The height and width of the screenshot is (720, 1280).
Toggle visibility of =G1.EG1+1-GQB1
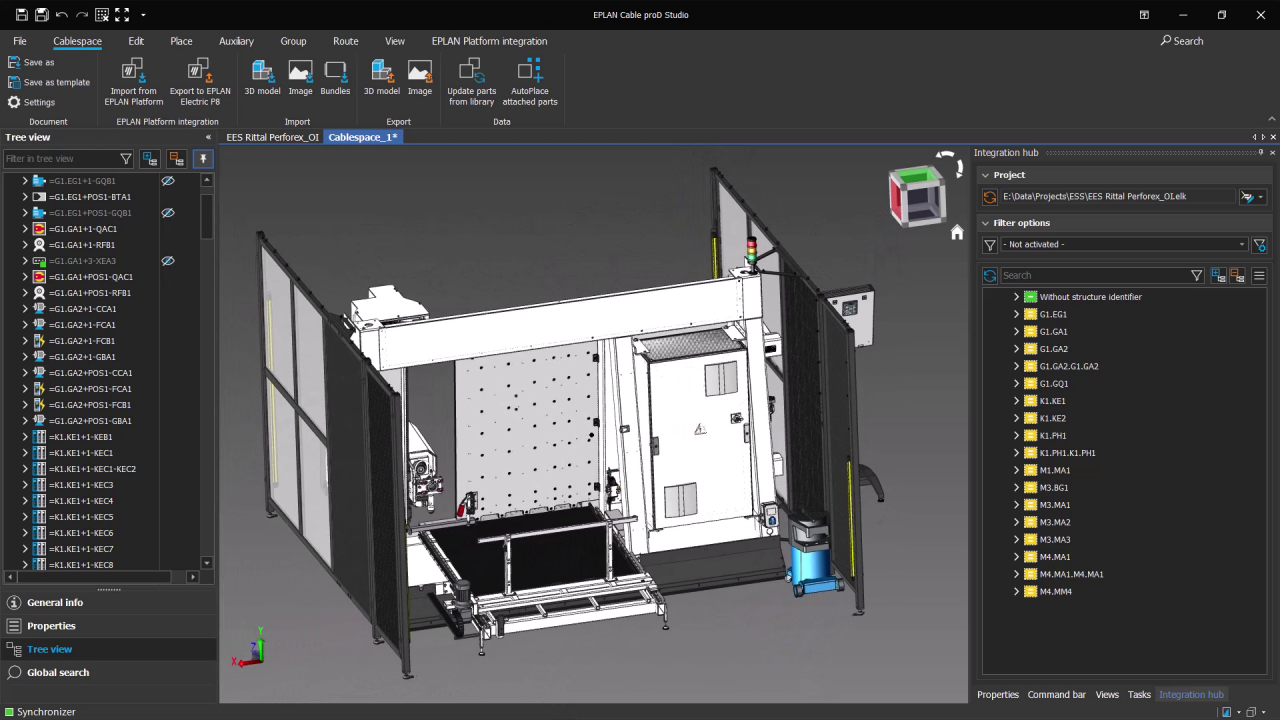168,181
